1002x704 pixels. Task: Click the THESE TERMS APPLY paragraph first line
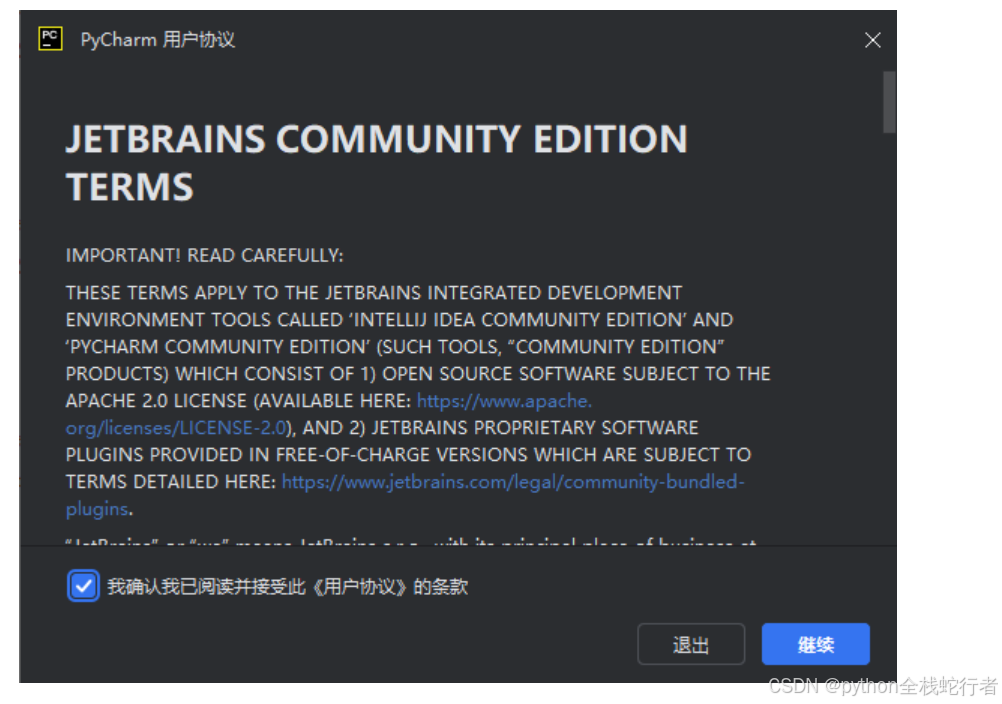374,293
